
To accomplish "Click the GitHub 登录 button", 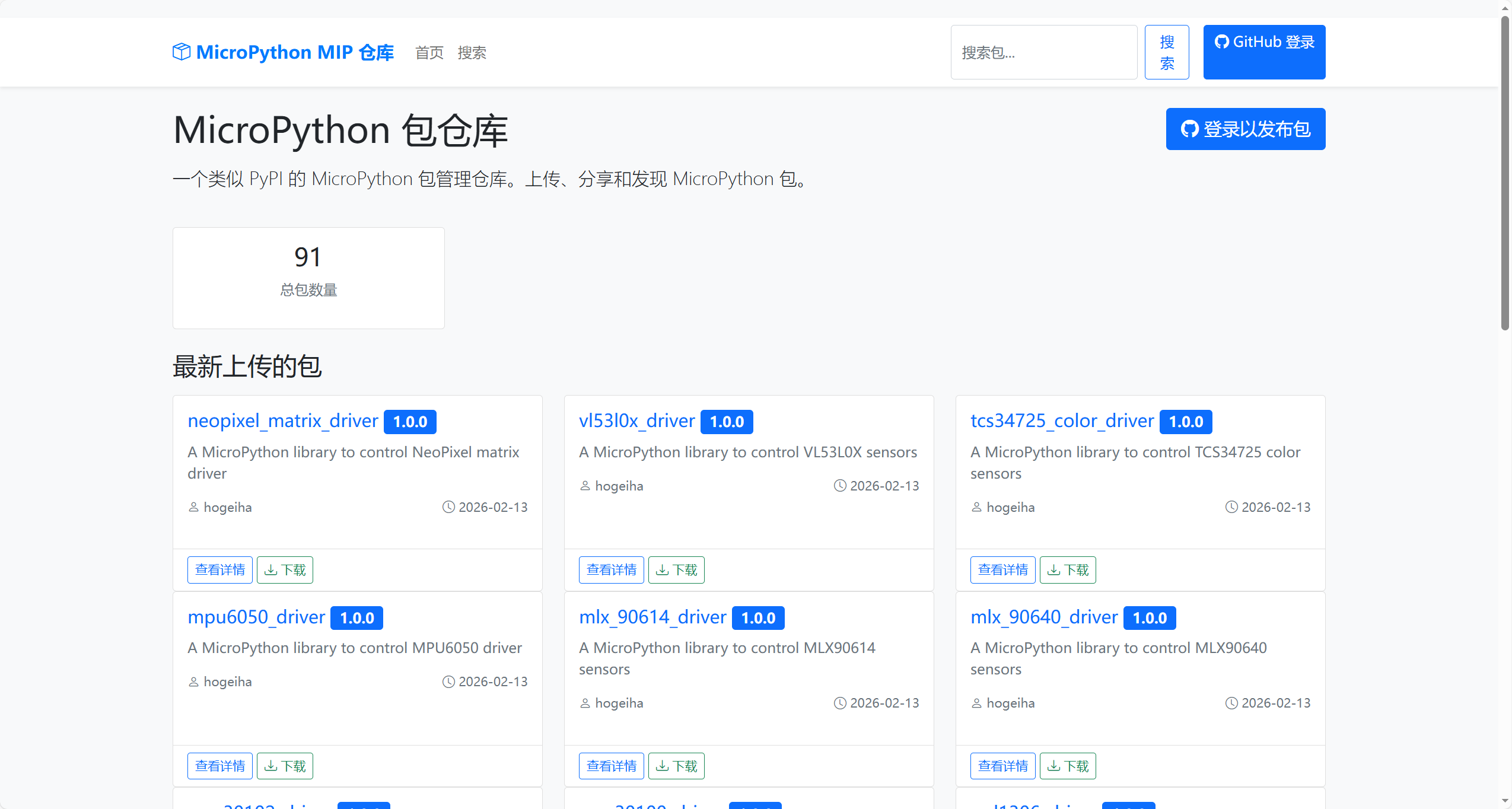I will [x=1263, y=52].
